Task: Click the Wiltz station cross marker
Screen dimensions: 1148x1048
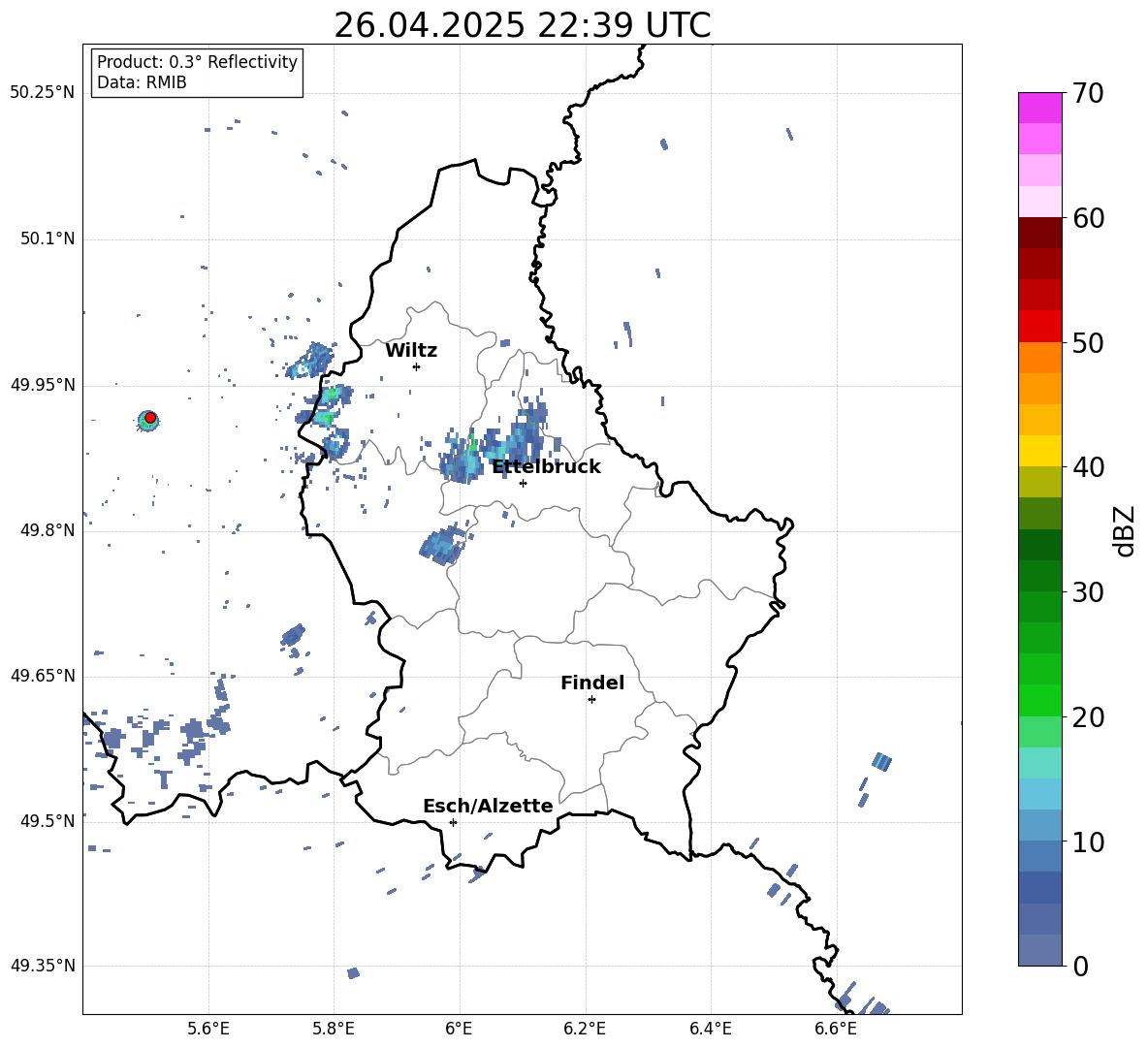Action: [417, 366]
